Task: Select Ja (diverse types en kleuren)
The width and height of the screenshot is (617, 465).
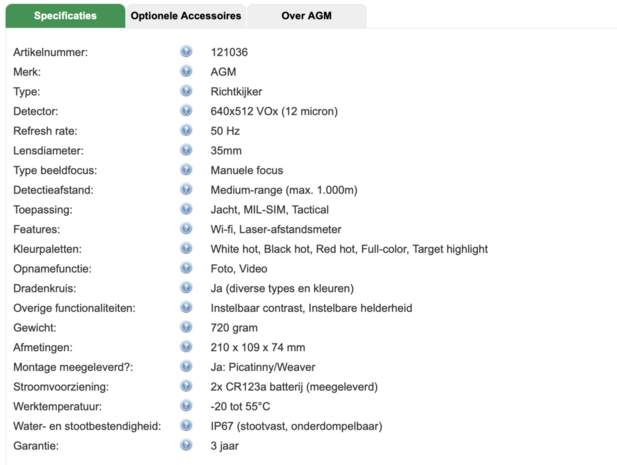Action: tap(282, 288)
